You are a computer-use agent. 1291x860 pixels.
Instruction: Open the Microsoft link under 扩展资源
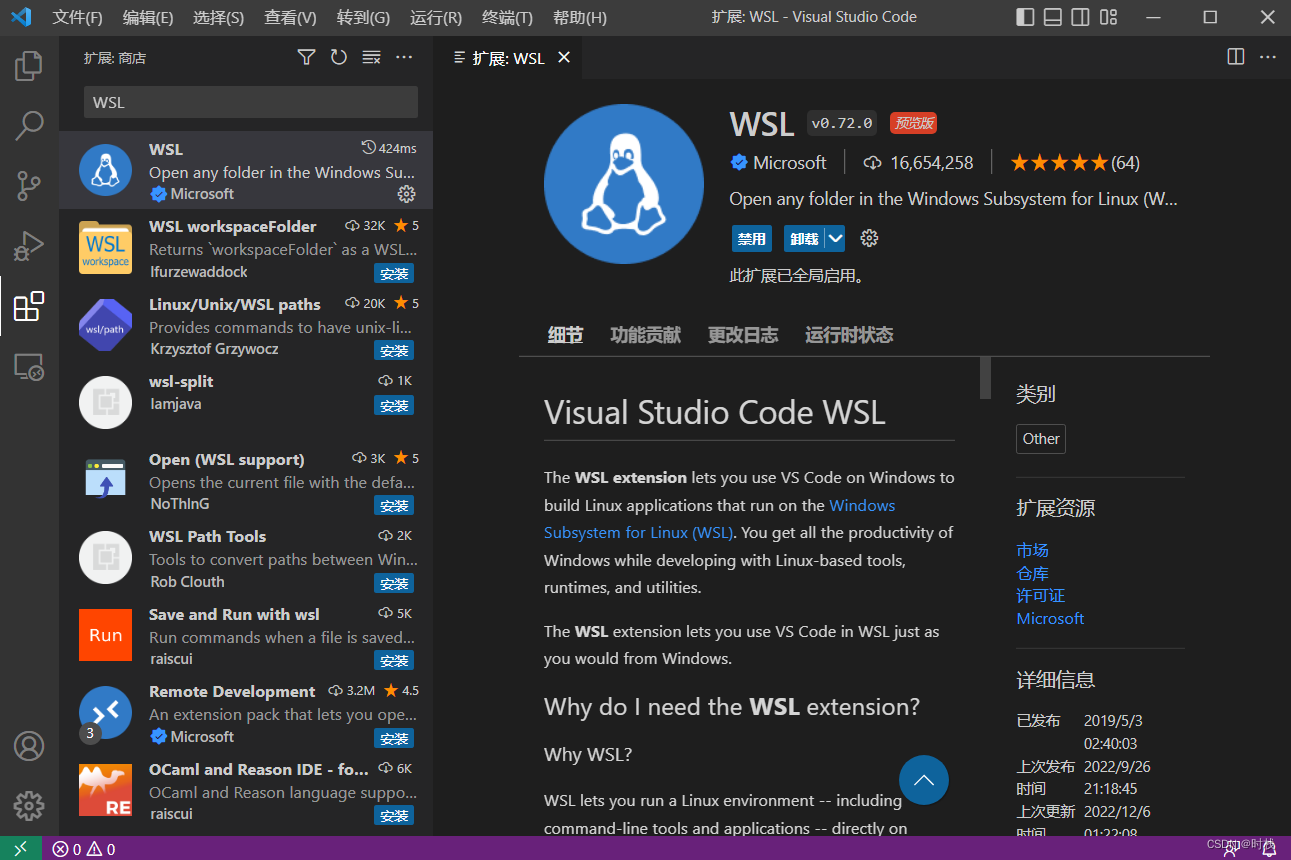click(1050, 619)
